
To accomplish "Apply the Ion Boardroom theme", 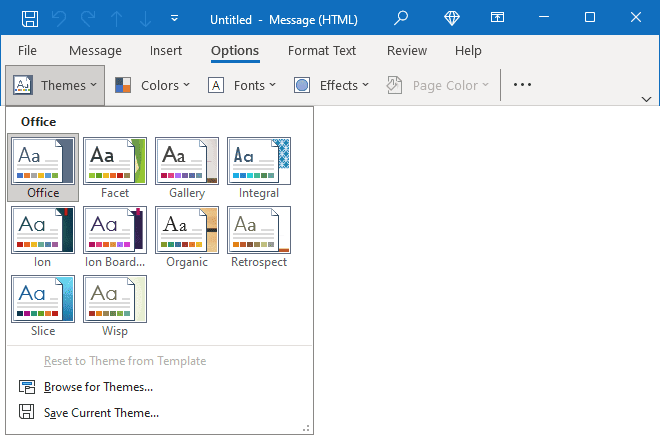I will click(x=115, y=237).
